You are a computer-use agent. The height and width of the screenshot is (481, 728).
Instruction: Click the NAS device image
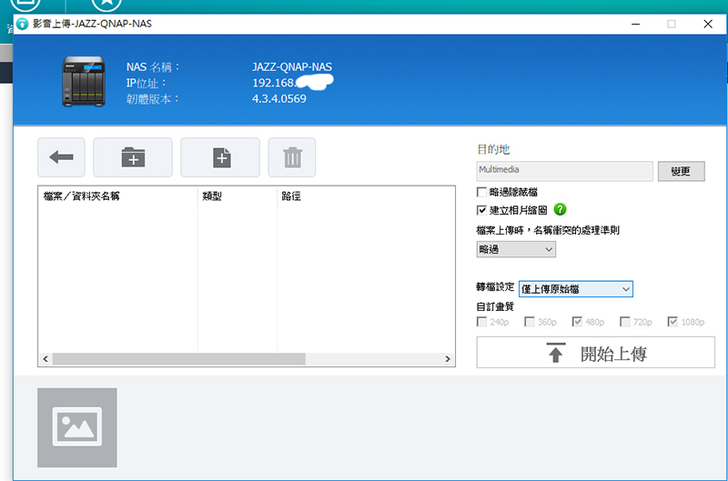coord(84,81)
